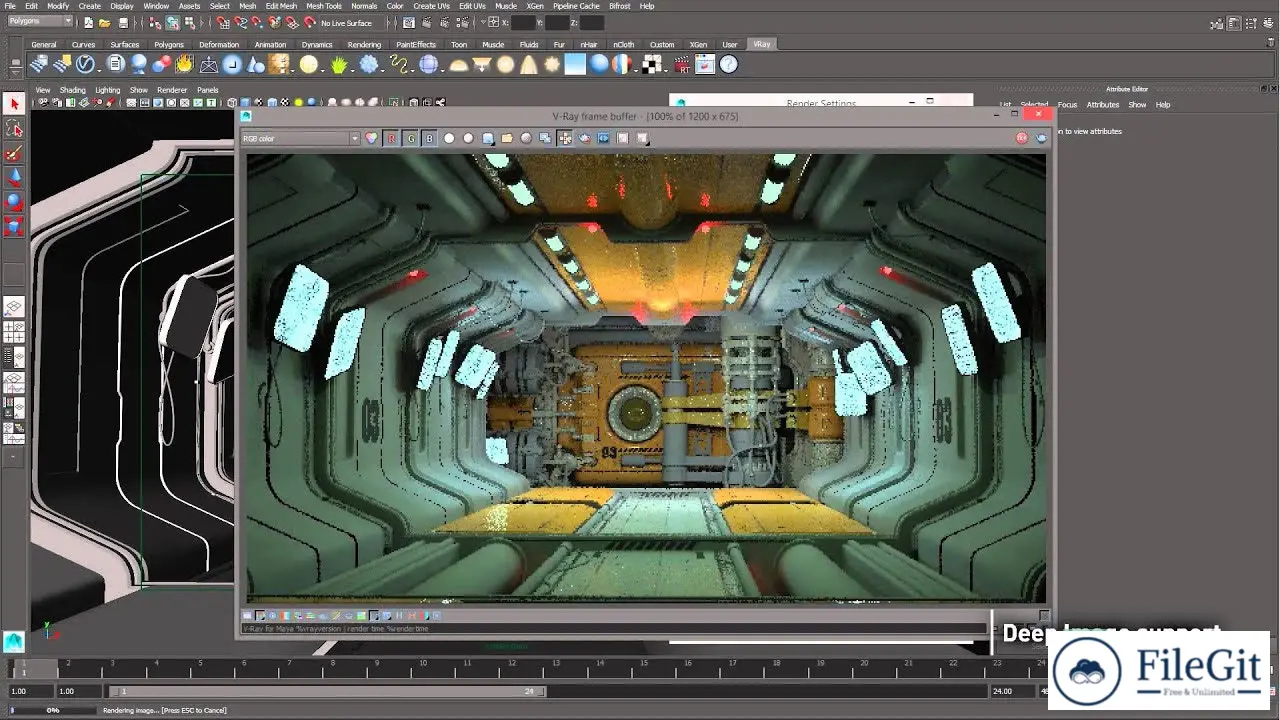Activate the Rotate tool (blue sphere)
The image size is (1280, 720).
tap(14, 202)
